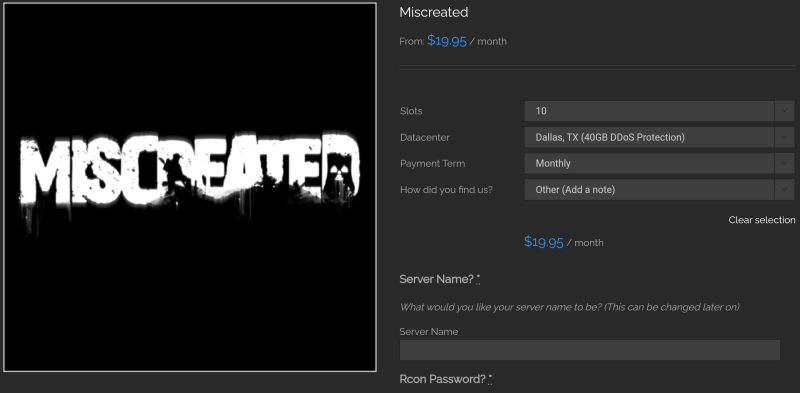This screenshot has height=393, width=800.
Task: Click the 'How did you find us?' label
Action: point(446,190)
